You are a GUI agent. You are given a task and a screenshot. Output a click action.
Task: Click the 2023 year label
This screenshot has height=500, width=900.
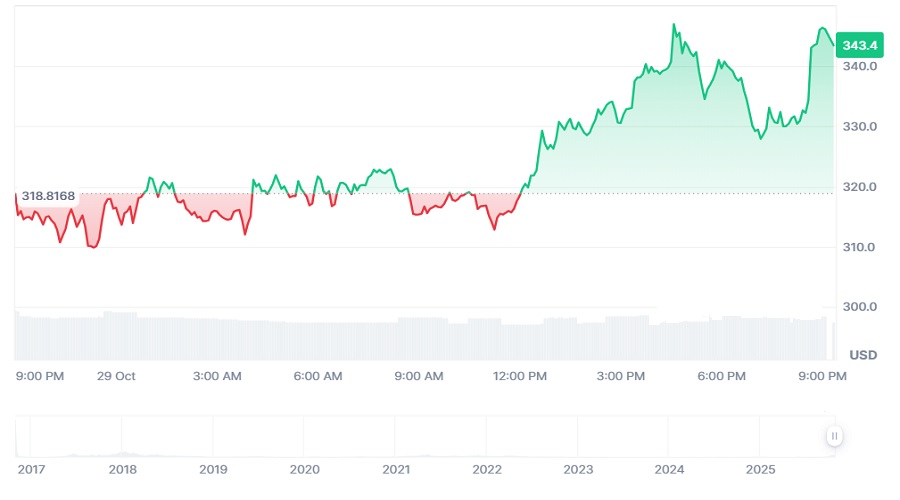(x=578, y=469)
